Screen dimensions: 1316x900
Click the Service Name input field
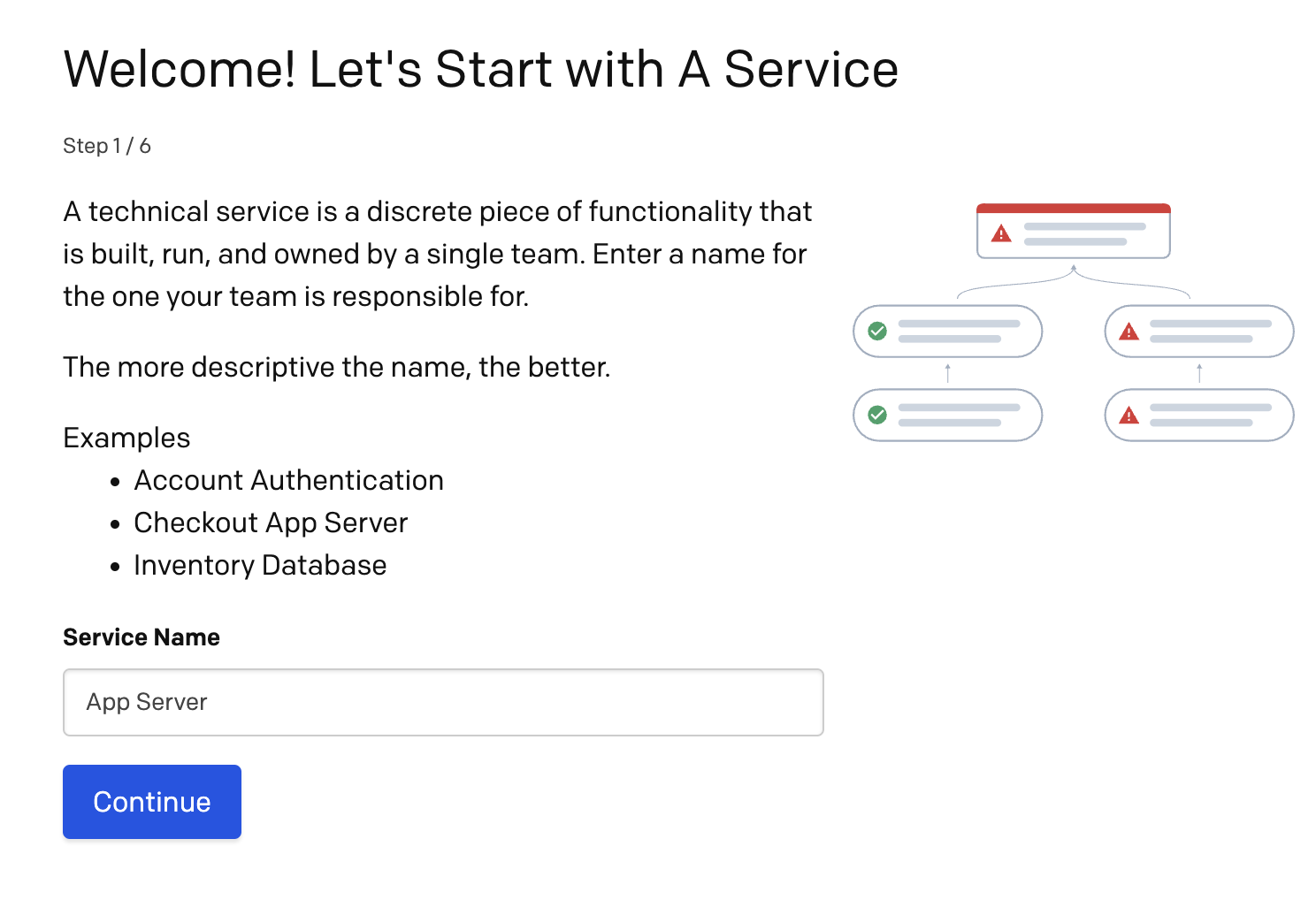click(442, 702)
